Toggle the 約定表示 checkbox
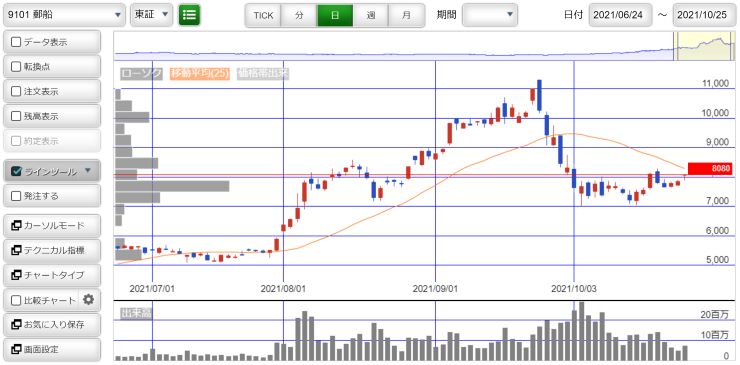 pyautogui.click(x=16, y=141)
